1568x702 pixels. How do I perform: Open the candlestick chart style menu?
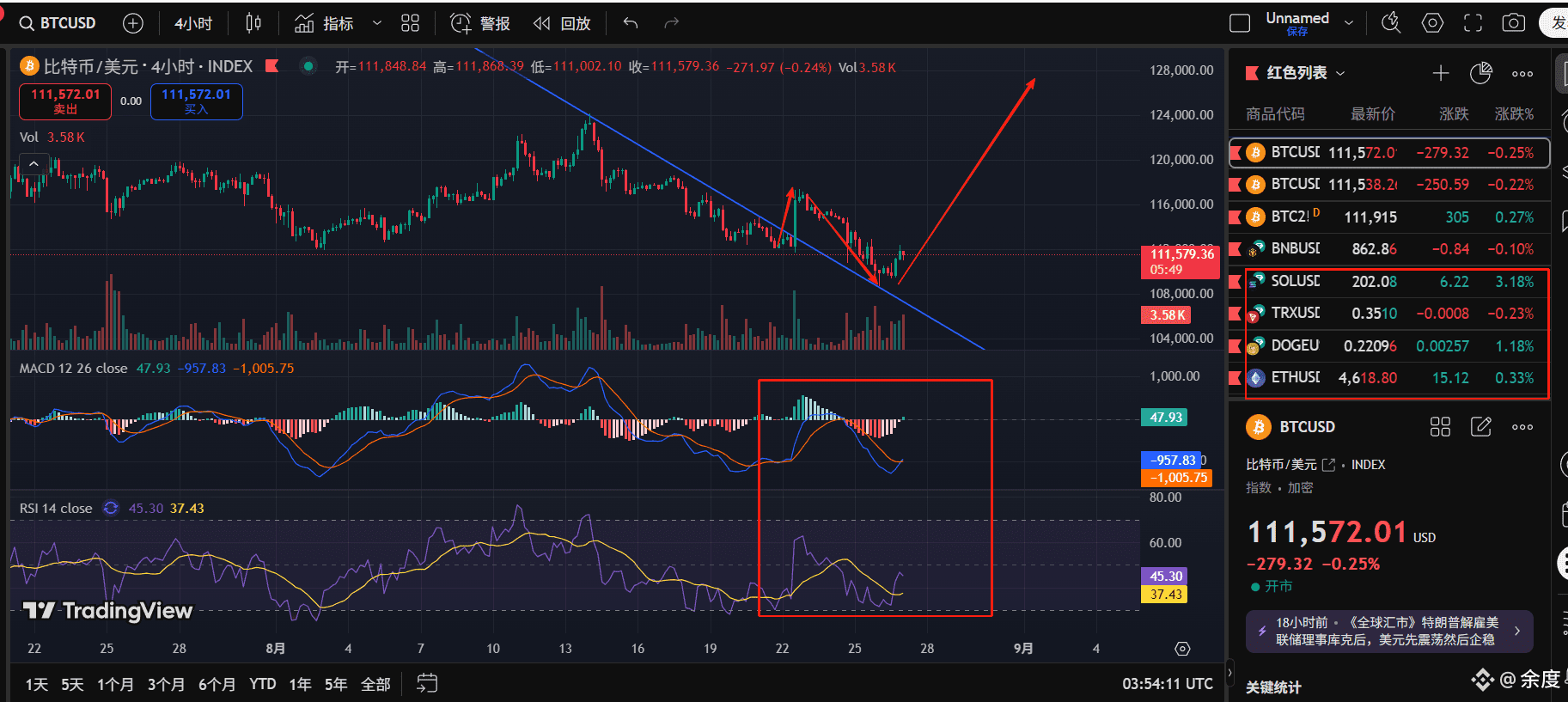pos(253,23)
